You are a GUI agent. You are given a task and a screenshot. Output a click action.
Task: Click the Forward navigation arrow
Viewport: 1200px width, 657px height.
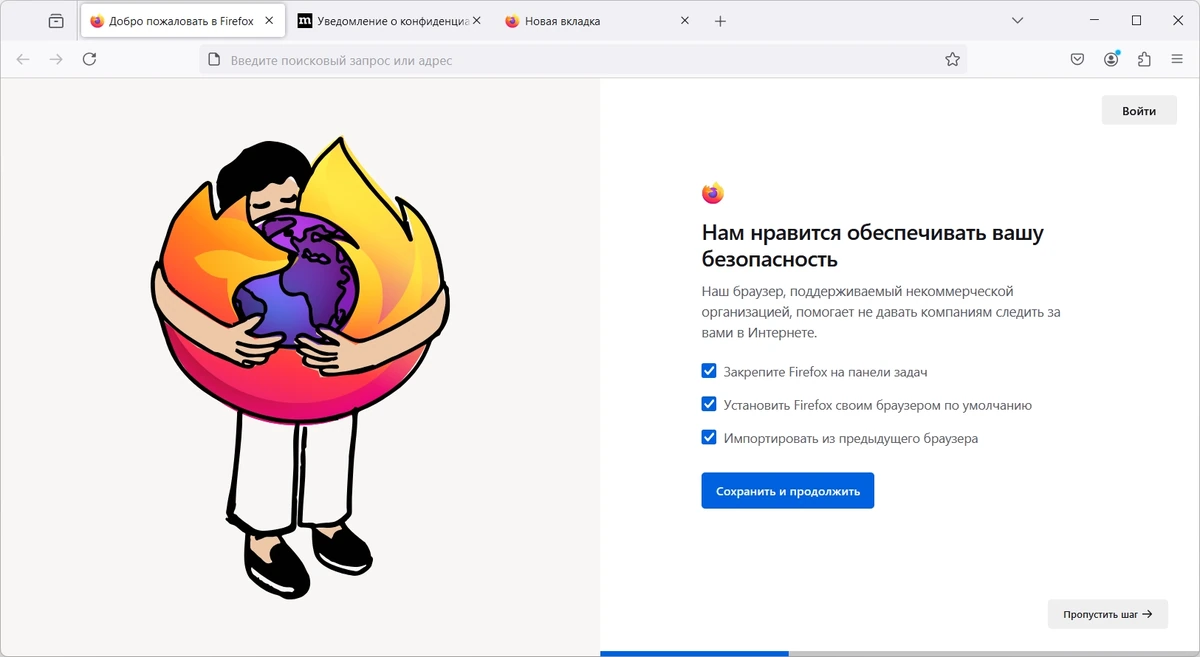pyautogui.click(x=56, y=59)
